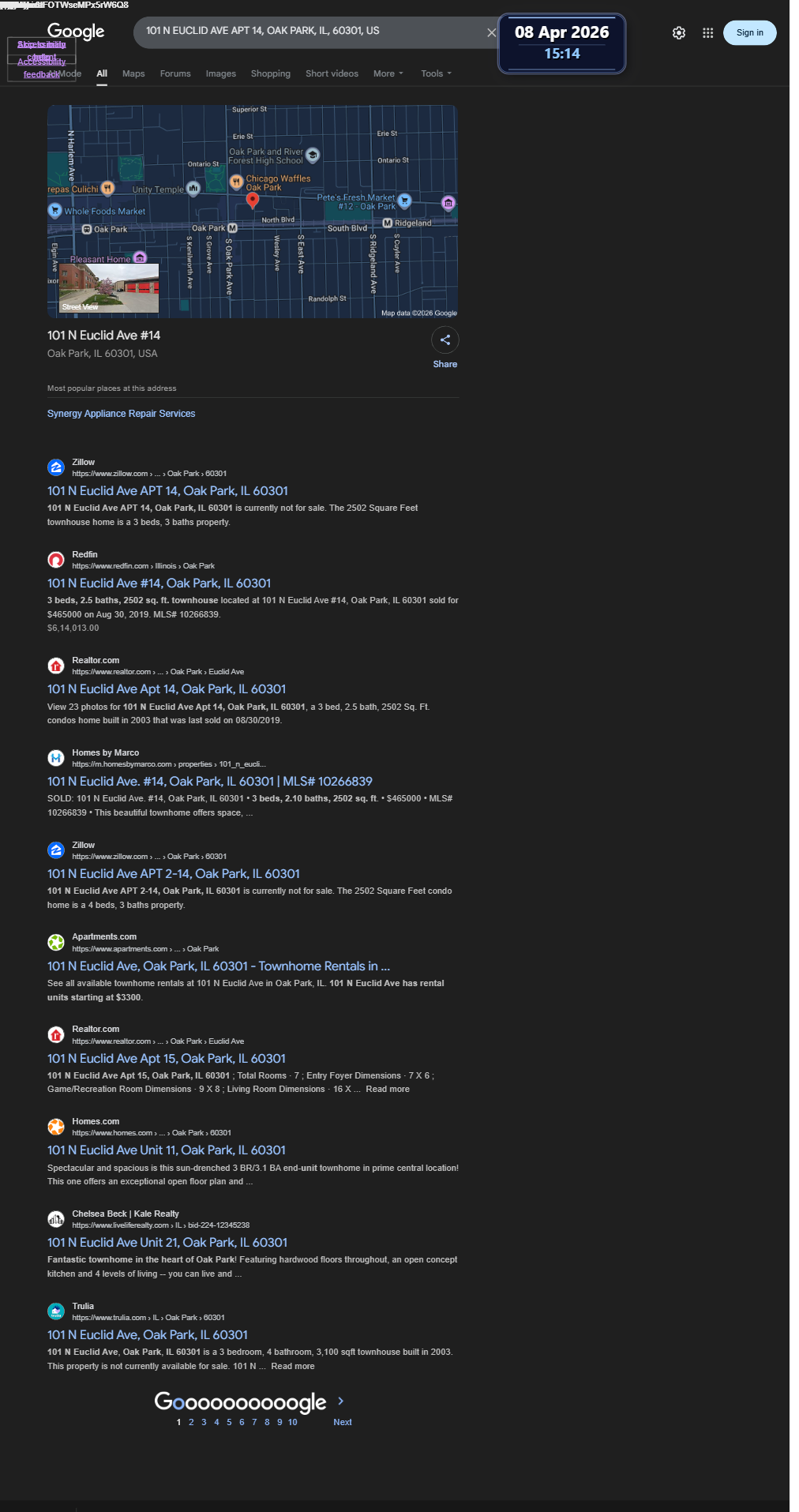Screen dimensions: 799x1512
Task: Open the Street View thumbnail
Action: (109, 288)
